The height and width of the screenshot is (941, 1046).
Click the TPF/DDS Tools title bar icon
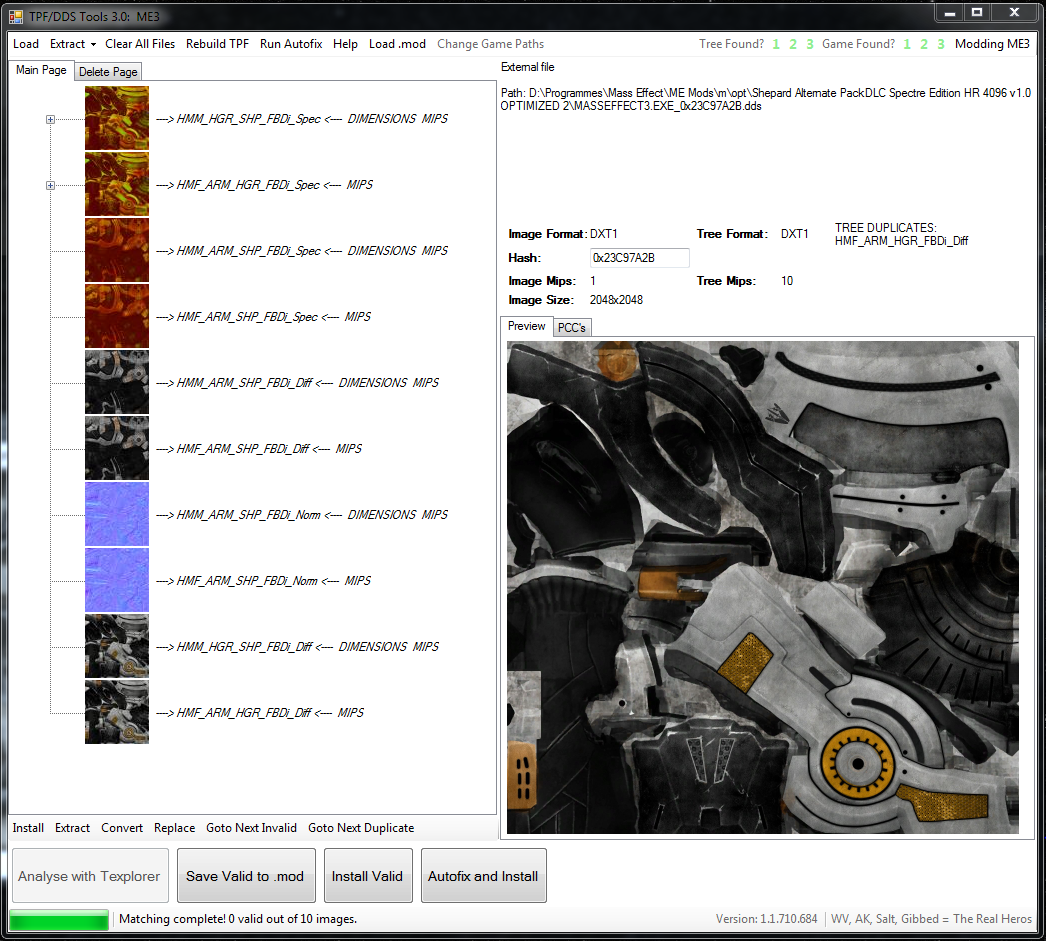(x=16, y=16)
